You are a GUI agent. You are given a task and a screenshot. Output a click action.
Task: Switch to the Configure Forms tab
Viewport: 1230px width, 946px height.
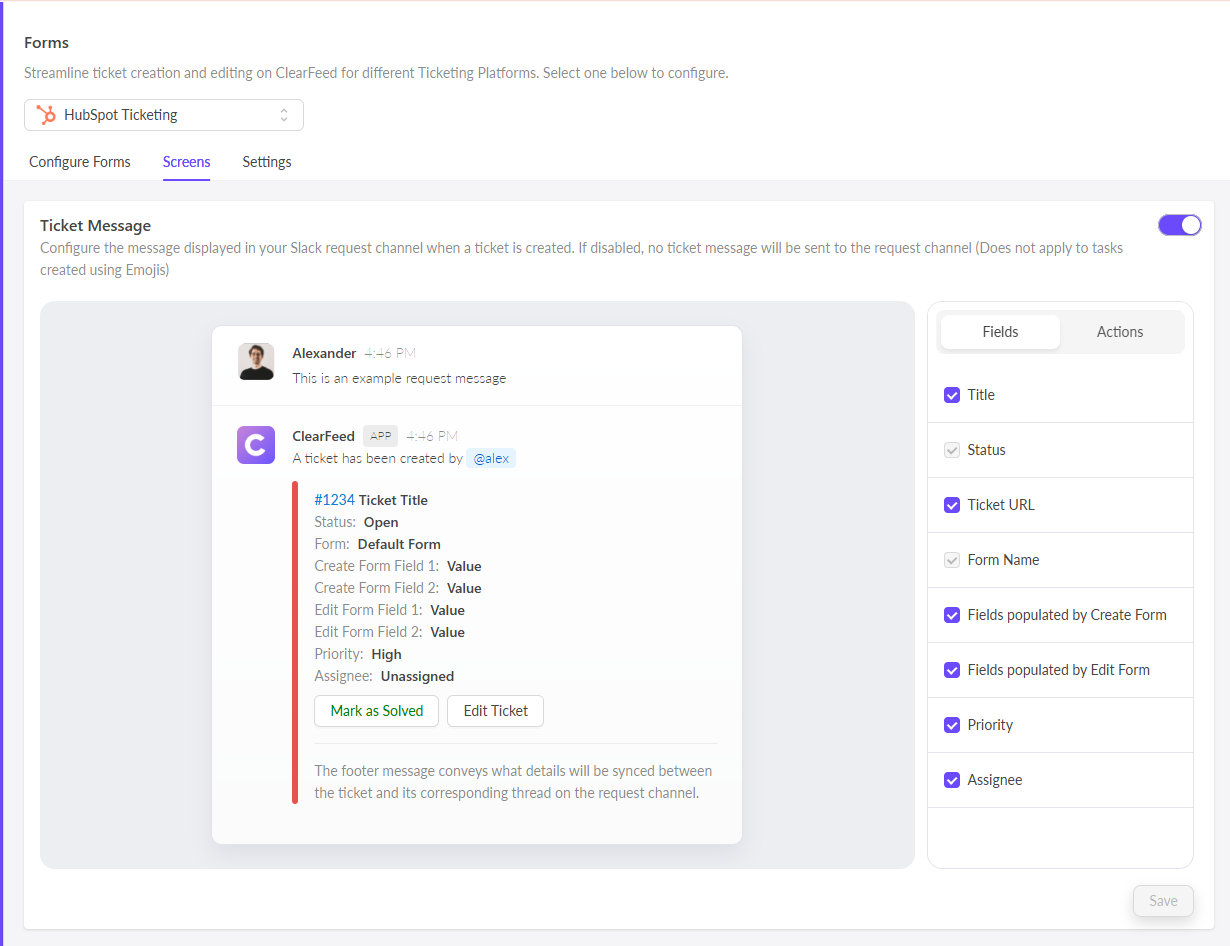(80, 162)
